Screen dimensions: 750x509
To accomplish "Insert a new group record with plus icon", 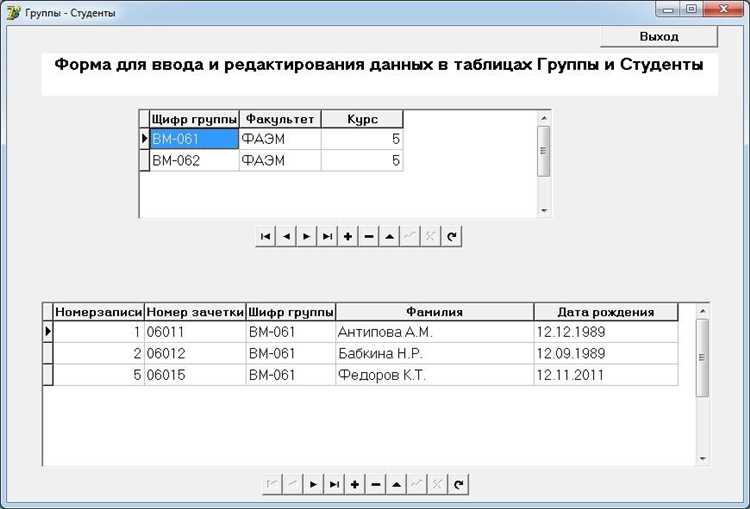I will tap(348, 236).
